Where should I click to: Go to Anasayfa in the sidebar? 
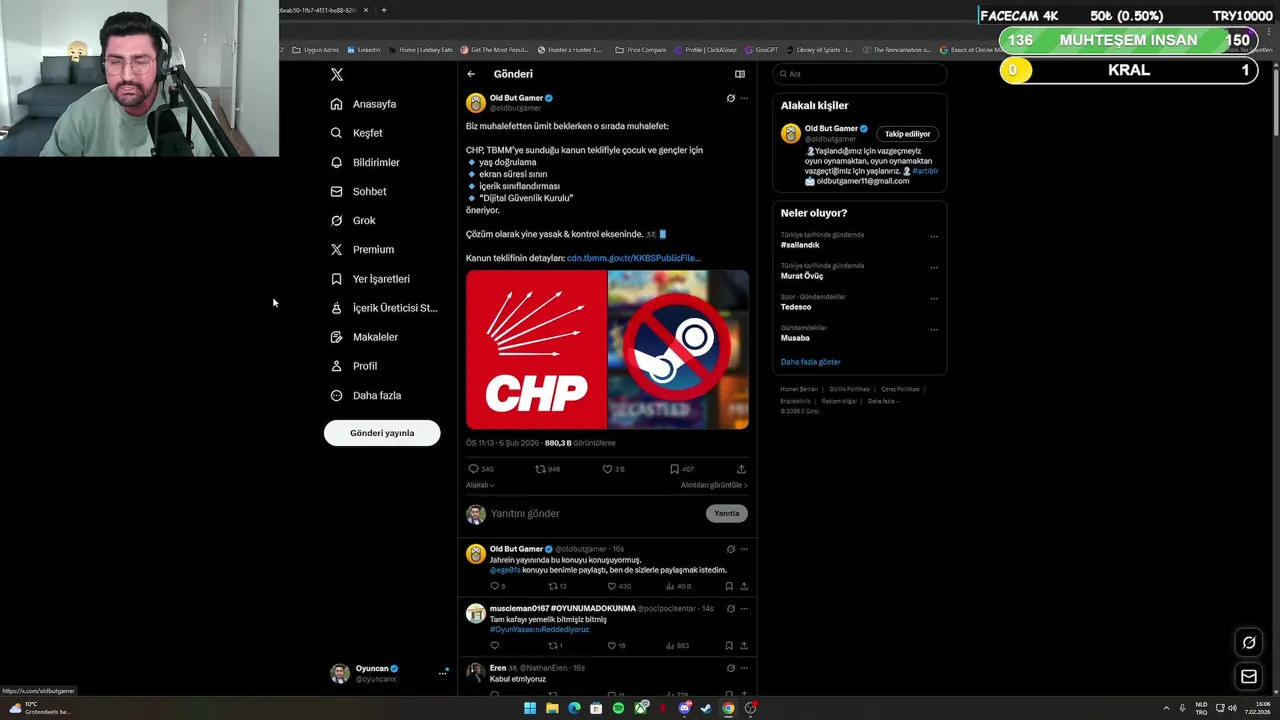click(363, 104)
